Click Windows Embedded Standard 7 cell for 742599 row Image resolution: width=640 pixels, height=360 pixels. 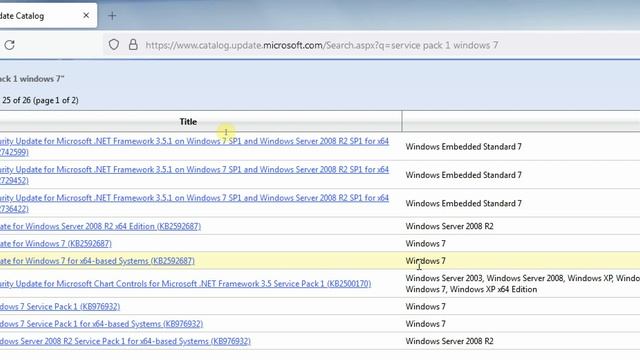tap(463, 147)
